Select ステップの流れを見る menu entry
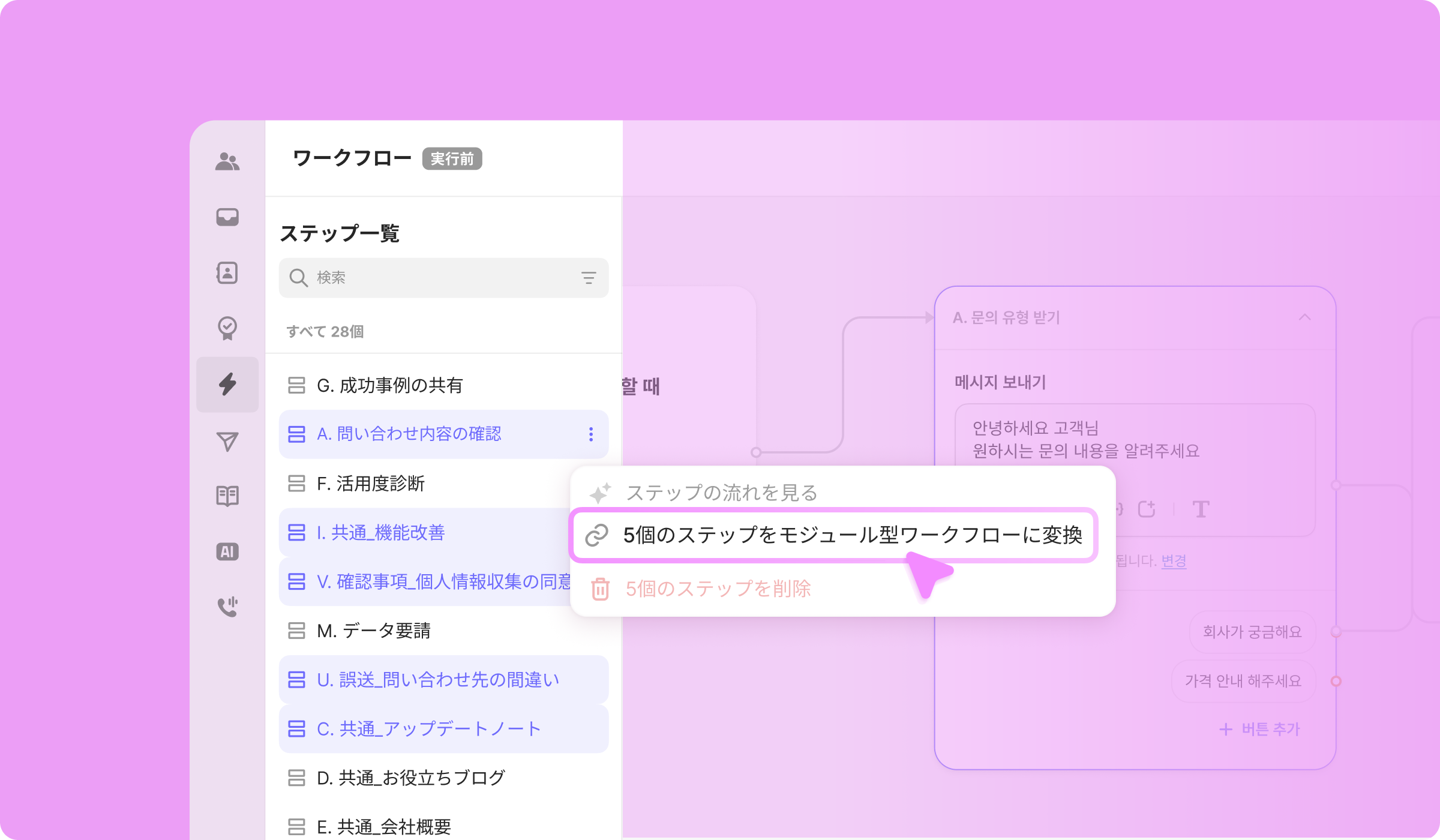 tap(721, 493)
